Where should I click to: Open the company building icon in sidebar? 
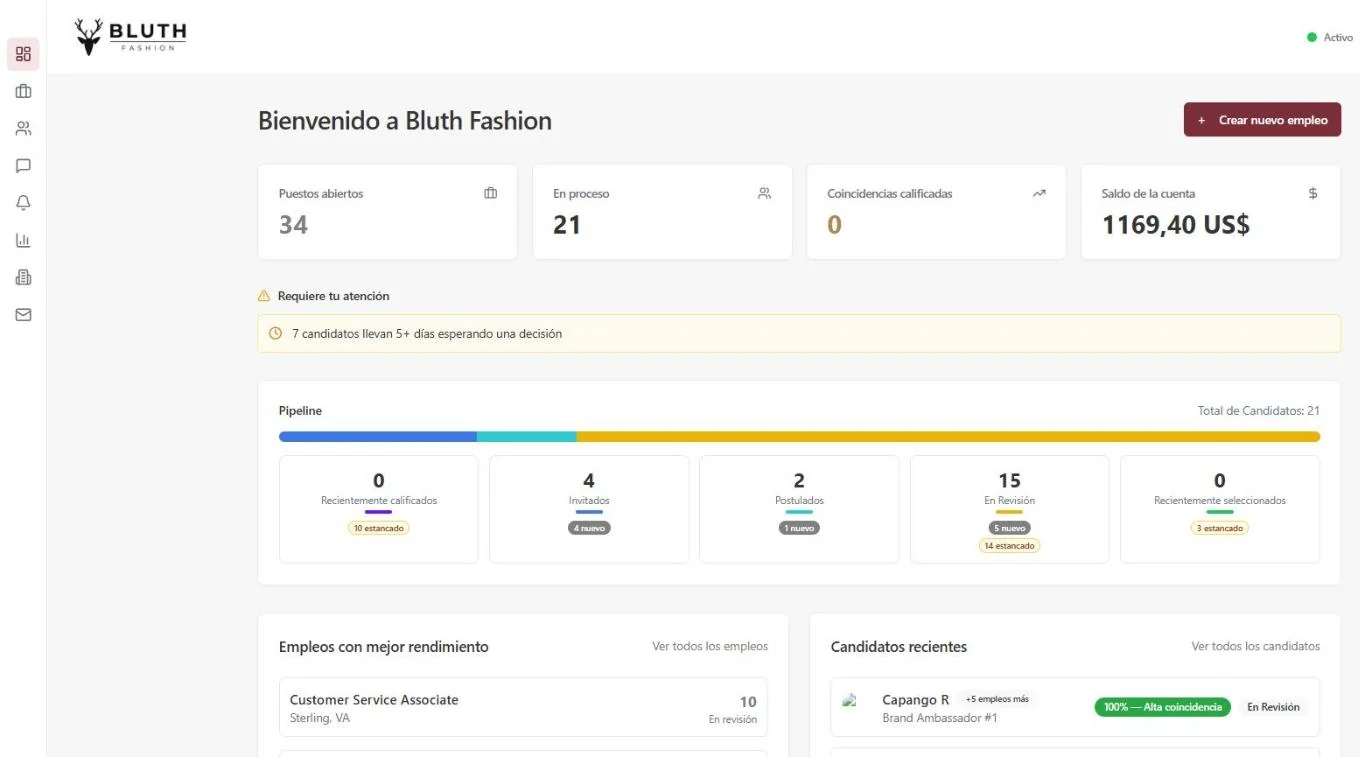pyautogui.click(x=23, y=277)
